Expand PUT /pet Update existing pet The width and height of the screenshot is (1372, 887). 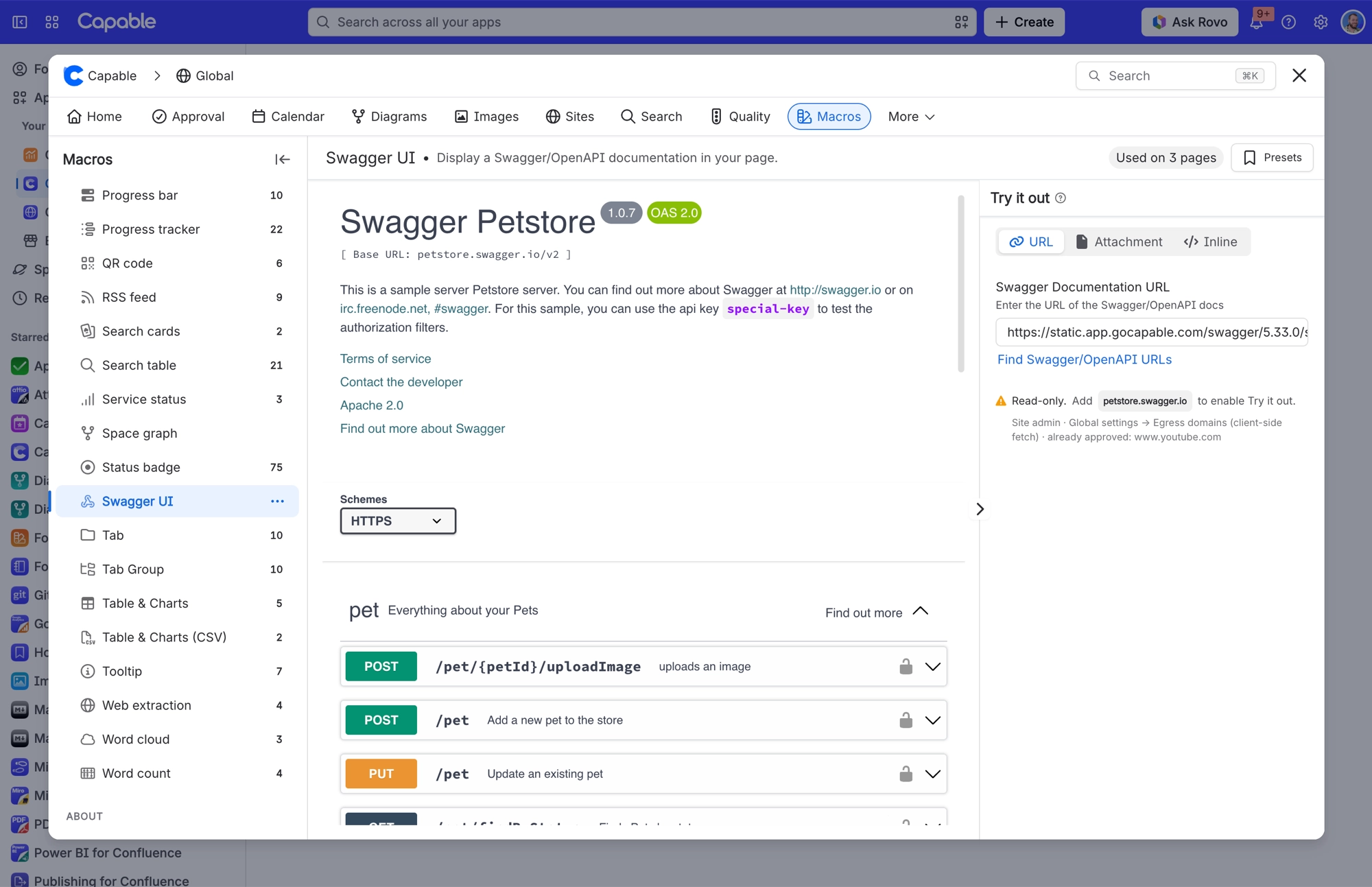tap(932, 774)
